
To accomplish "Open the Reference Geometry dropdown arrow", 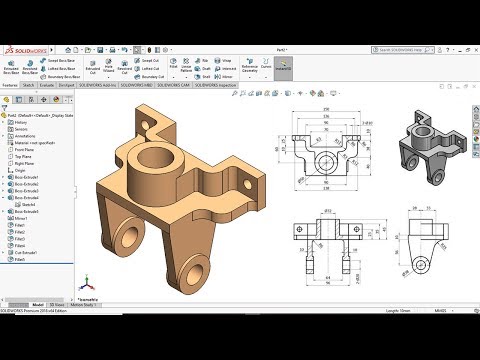I will tap(250, 77).
